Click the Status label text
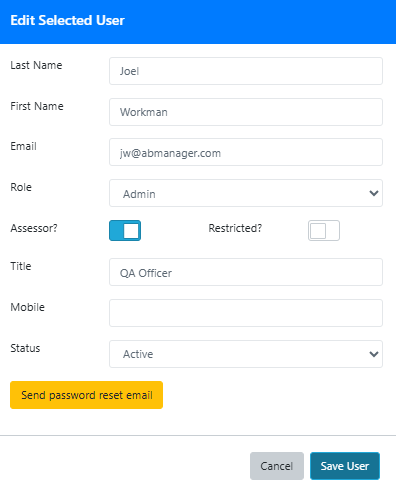Viewport: 396px width, 491px height. (25, 348)
